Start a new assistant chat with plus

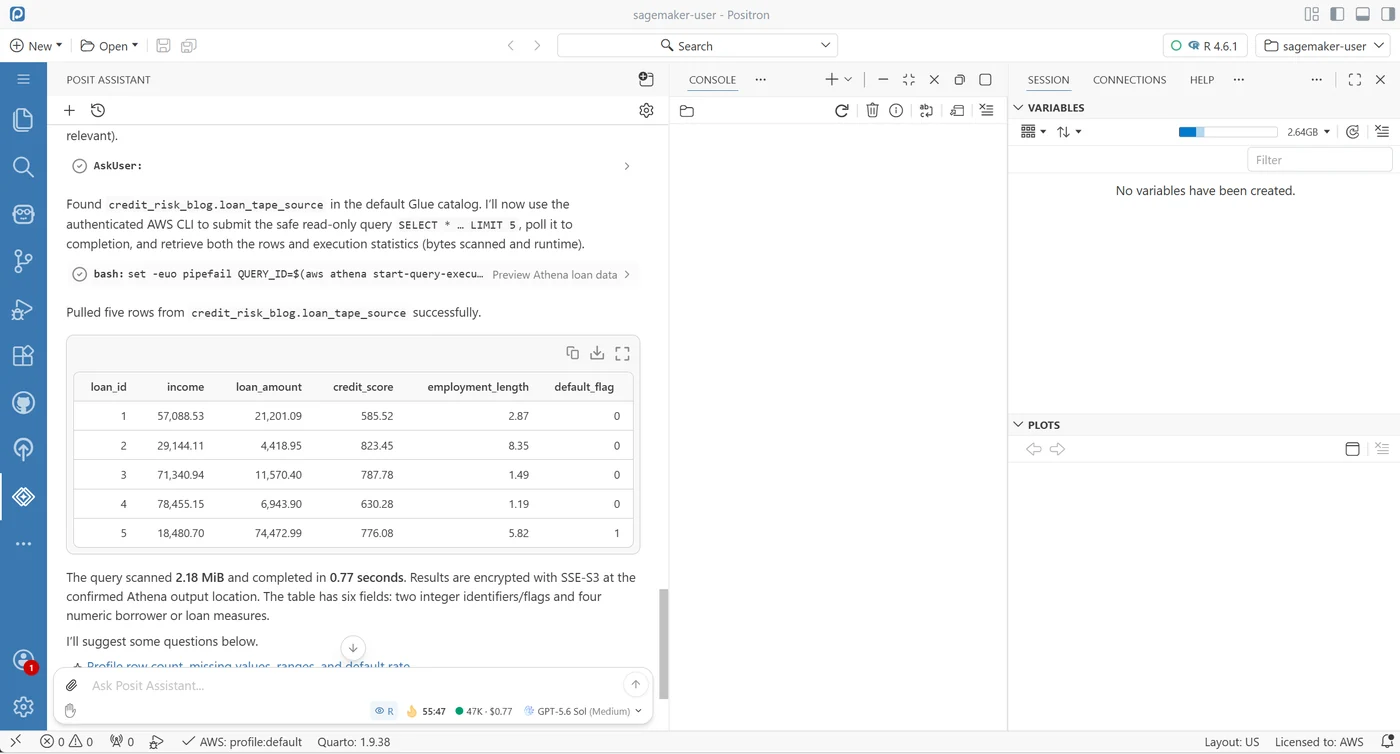click(x=69, y=110)
